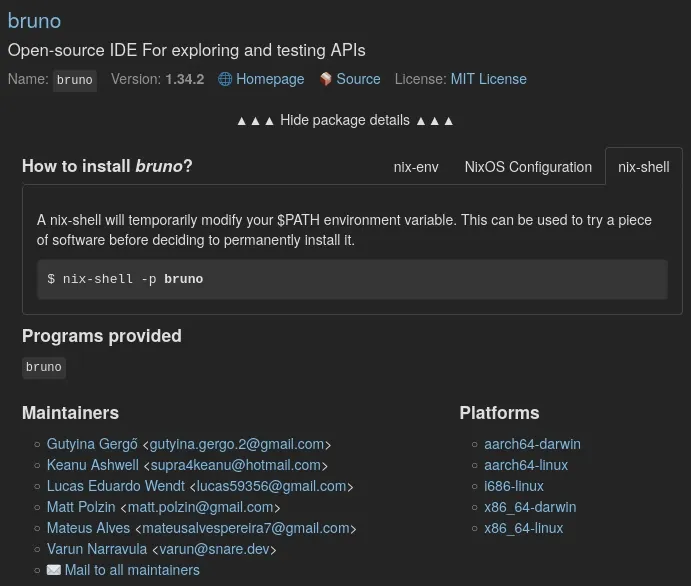Open the i686-linux platform link
Image resolution: width=691 pixels, height=586 pixels.
tap(514, 486)
